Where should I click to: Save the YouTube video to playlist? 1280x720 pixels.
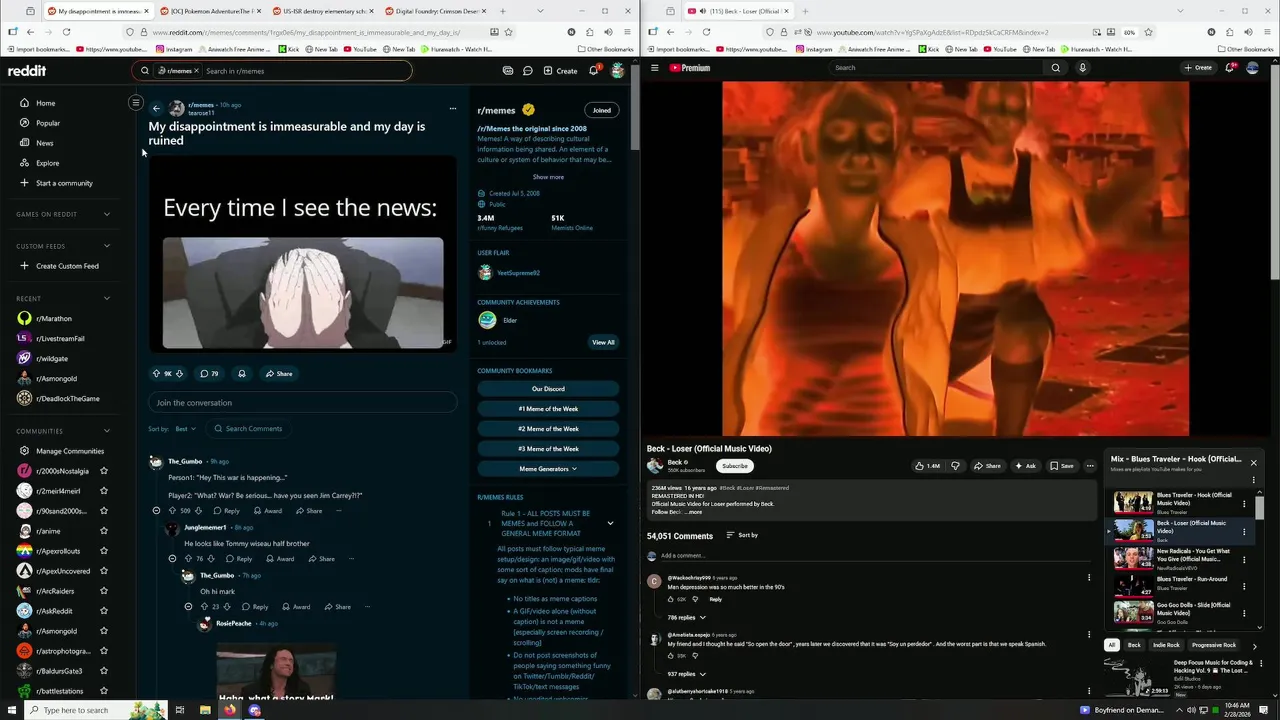[1062, 466]
